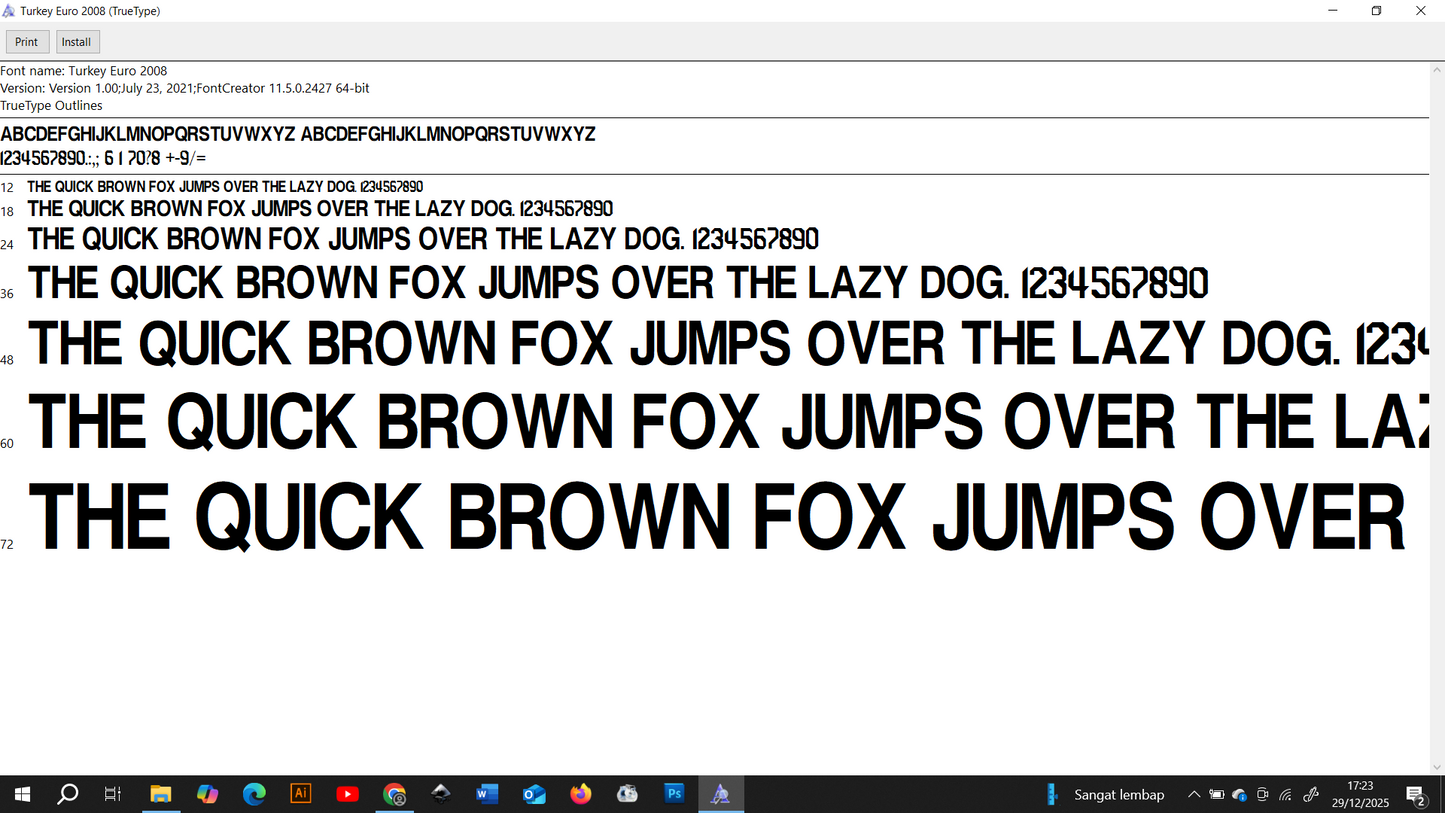The width and height of the screenshot is (1445, 813).
Task: Open Photoshop from the taskbar
Action: click(x=675, y=794)
